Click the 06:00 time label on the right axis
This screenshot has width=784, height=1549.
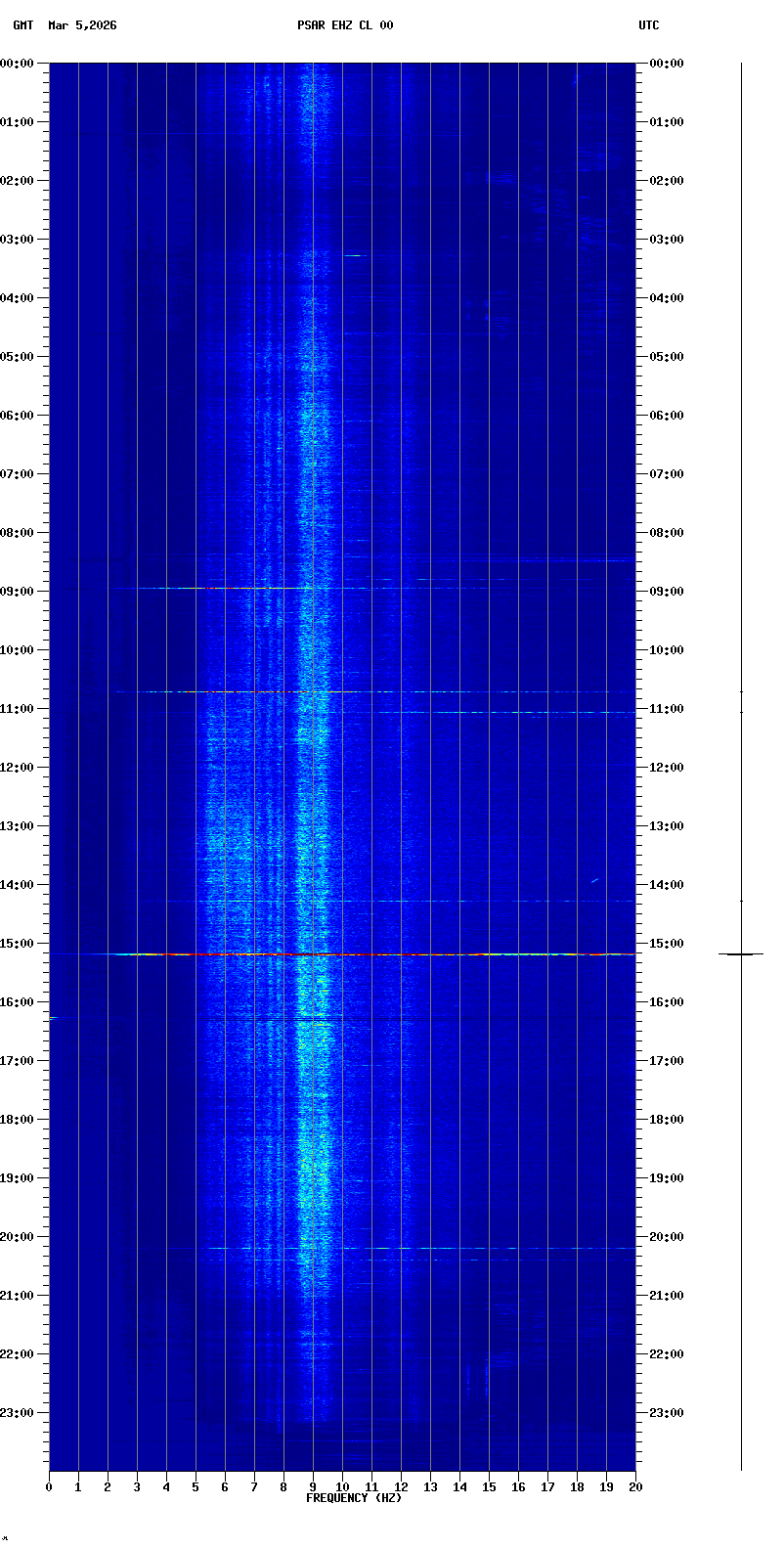666,416
